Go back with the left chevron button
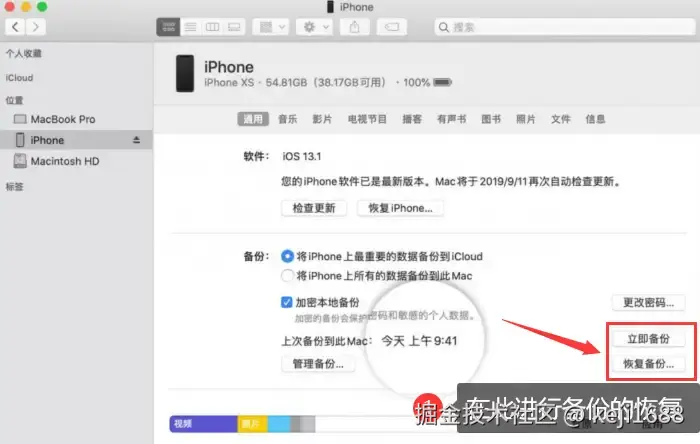 pyautogui.click(x=15, y=27)
